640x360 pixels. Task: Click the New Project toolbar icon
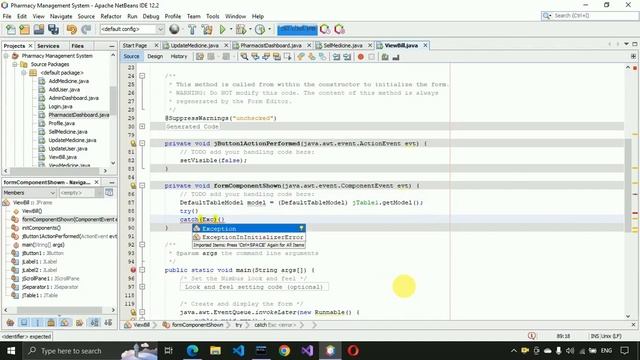pyautogui.click(x=24, y=29)
